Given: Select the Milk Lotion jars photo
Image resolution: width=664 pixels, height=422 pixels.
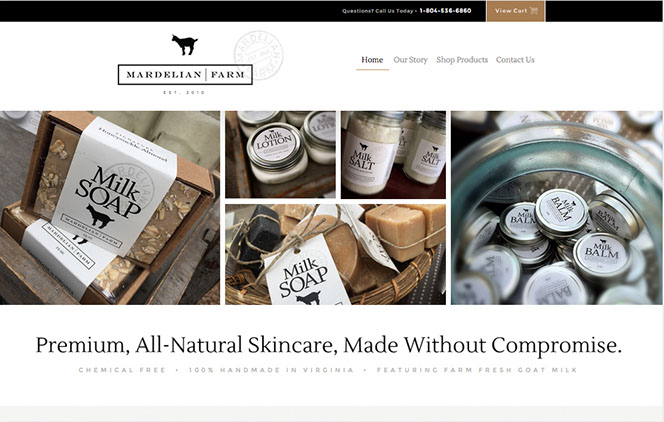Looking at the screenshot, I should point(280,154).
